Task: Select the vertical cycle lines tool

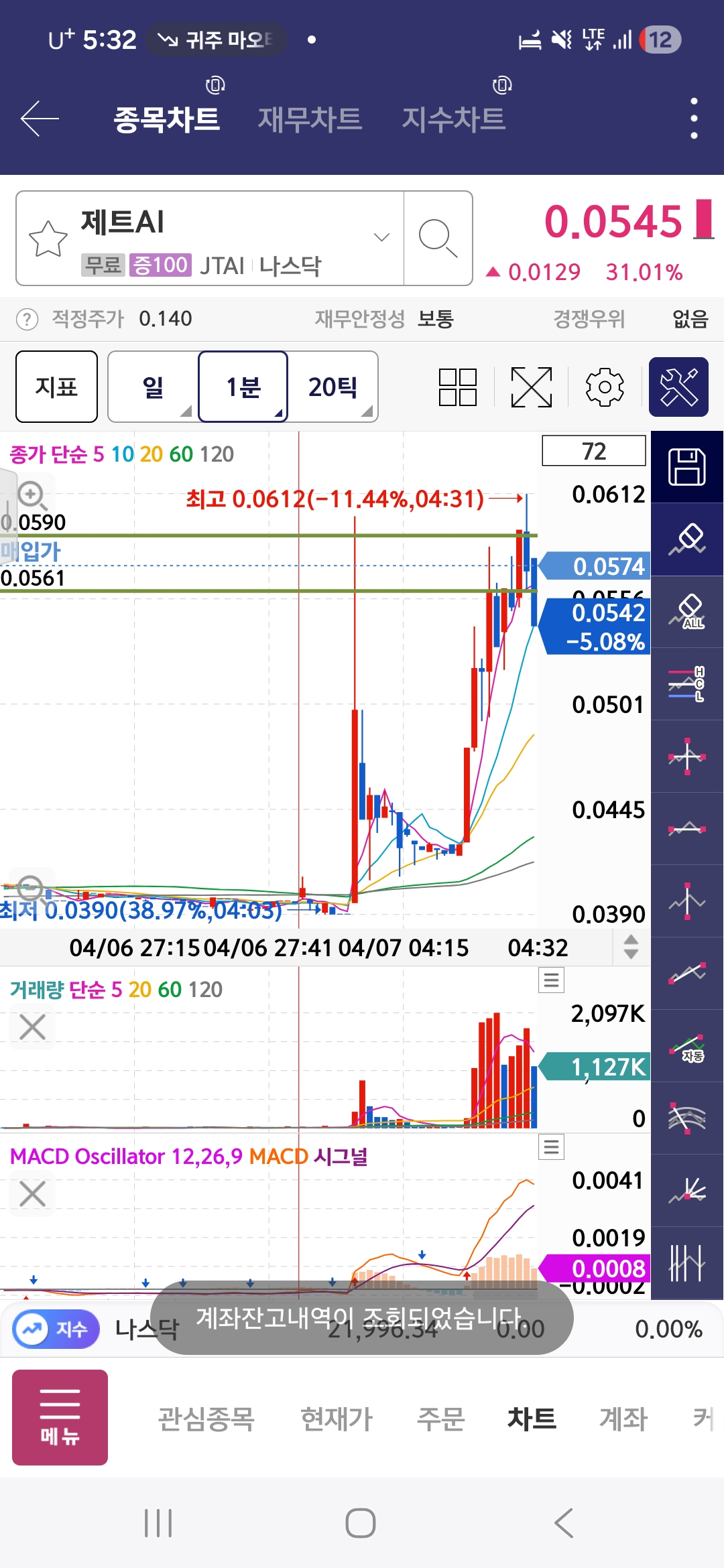Action: coord(687,1263)
